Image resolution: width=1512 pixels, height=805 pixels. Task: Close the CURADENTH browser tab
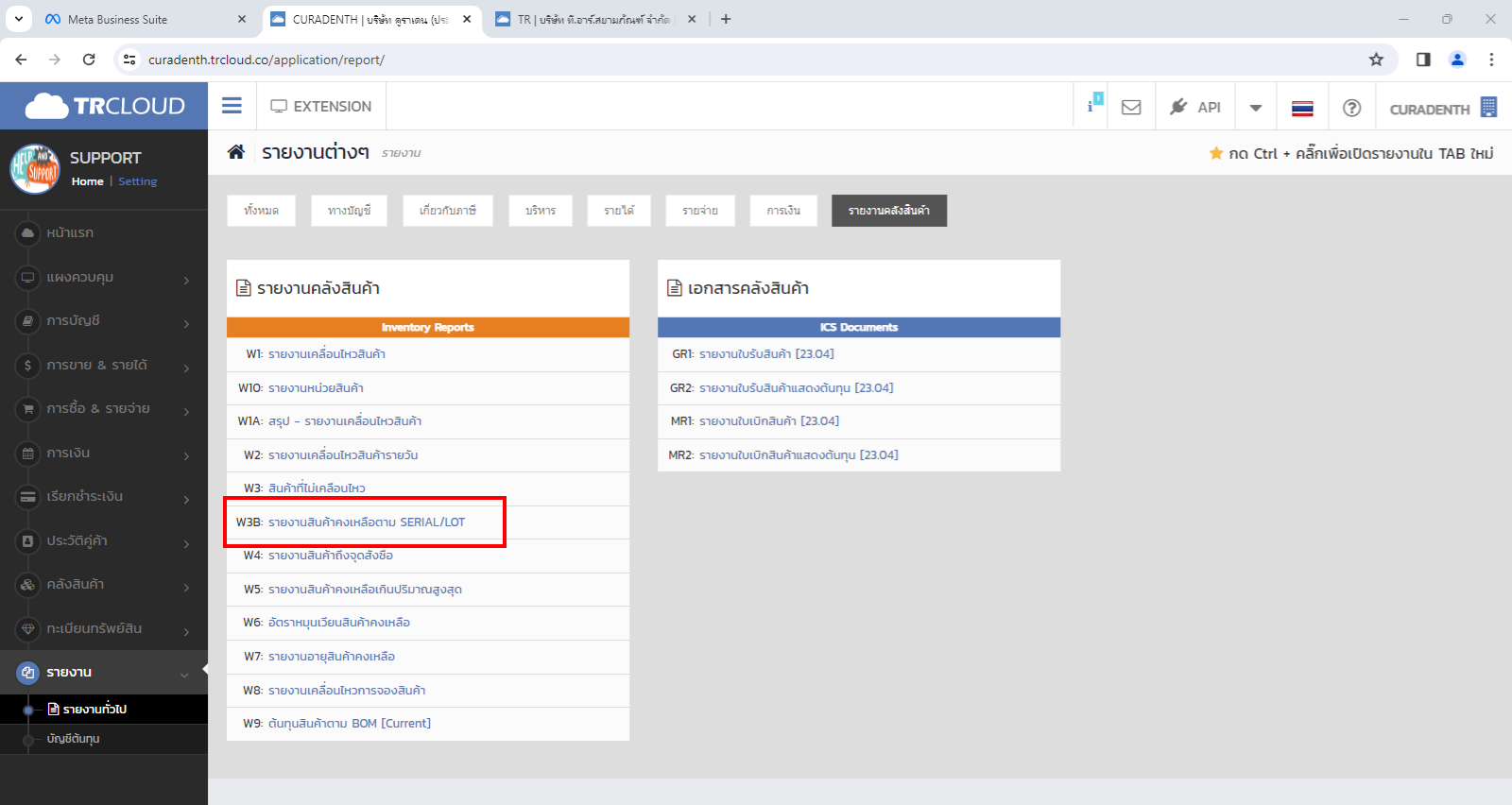click(x=467, y=19)
